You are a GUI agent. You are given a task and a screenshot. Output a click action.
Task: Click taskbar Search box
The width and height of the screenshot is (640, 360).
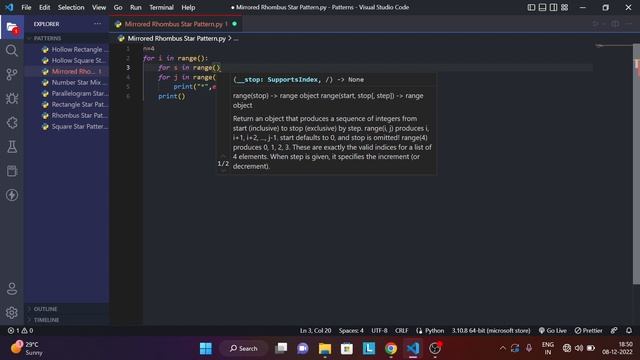244,348
